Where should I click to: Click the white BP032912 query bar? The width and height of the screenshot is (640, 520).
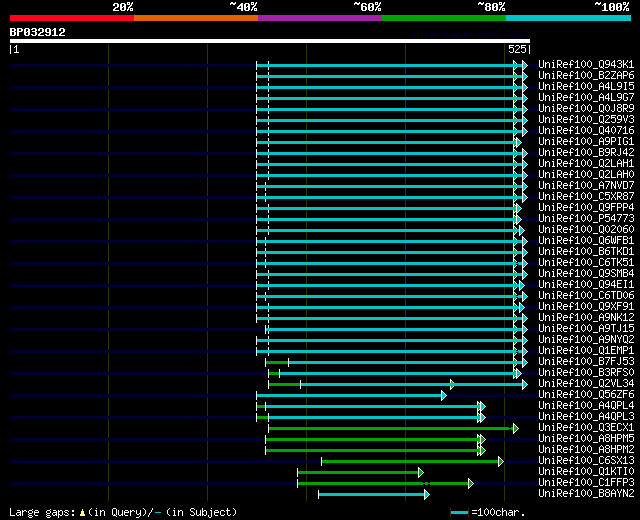click(x=270, y=41)
